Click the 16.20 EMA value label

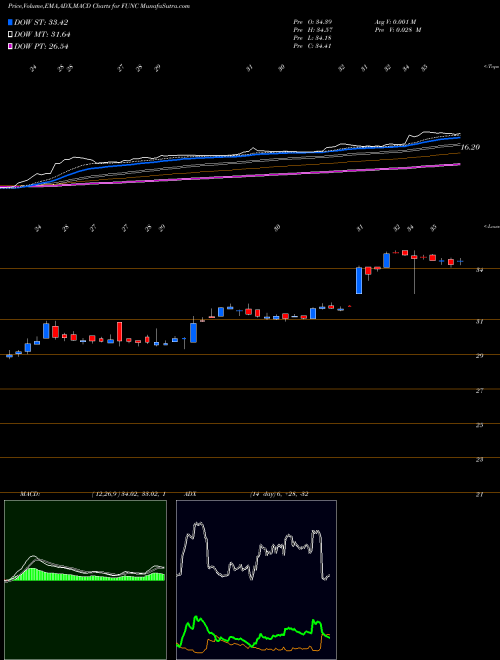tap(470, 147)
